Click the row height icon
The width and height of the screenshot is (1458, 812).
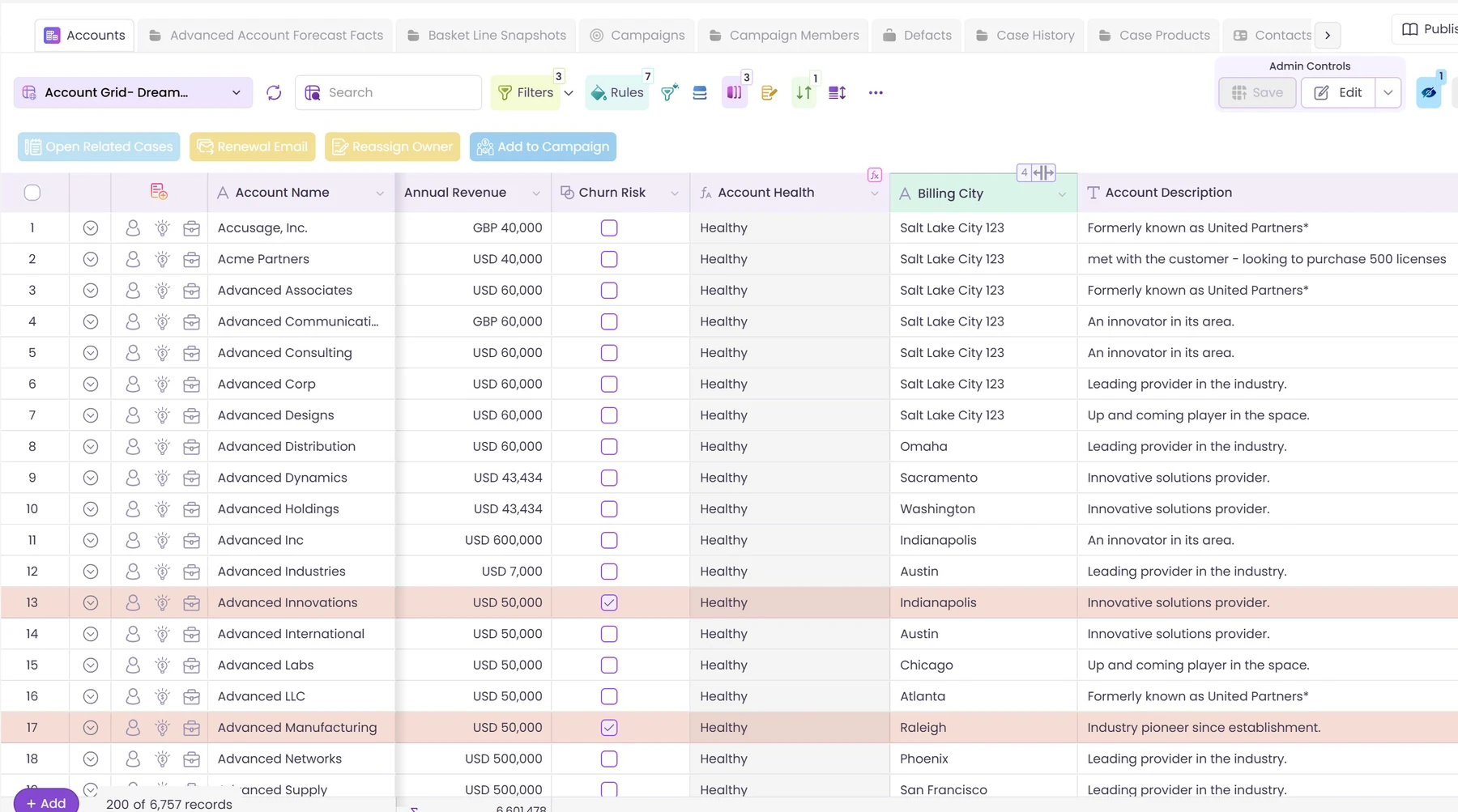(838, 92)
